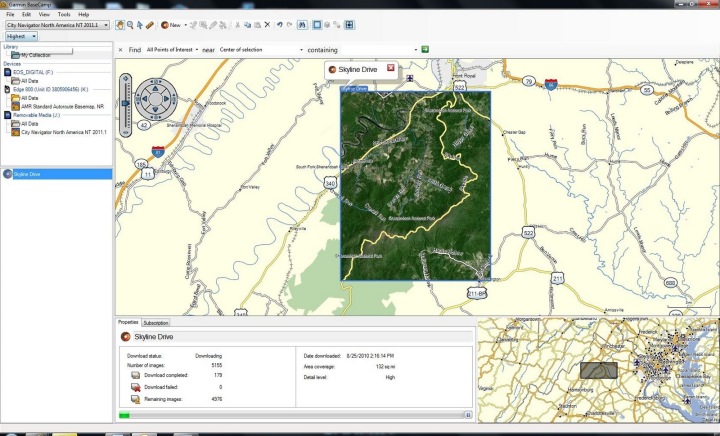Select Skyline Drive in the list
This screenshot has height=436, width=720.
click(x=28, y=173)
